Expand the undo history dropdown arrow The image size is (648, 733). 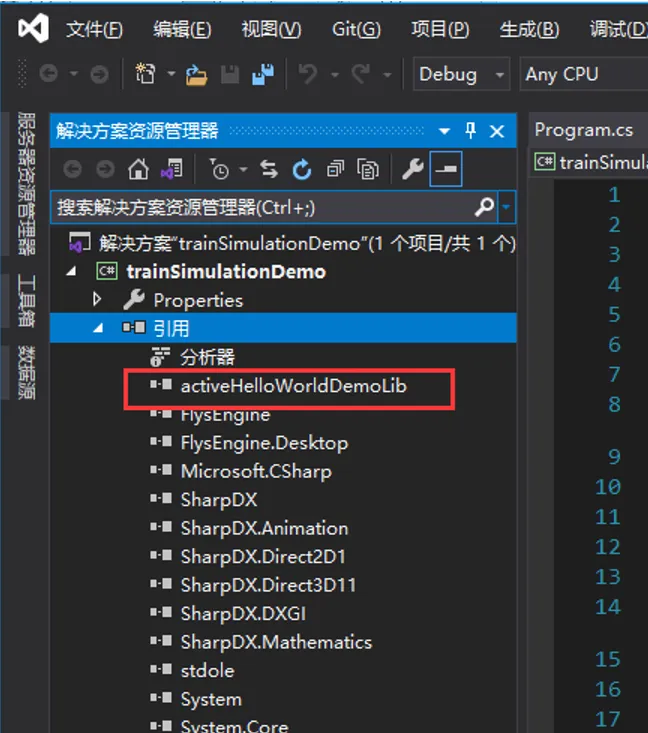pyautogui.click(x=335, y=74)
